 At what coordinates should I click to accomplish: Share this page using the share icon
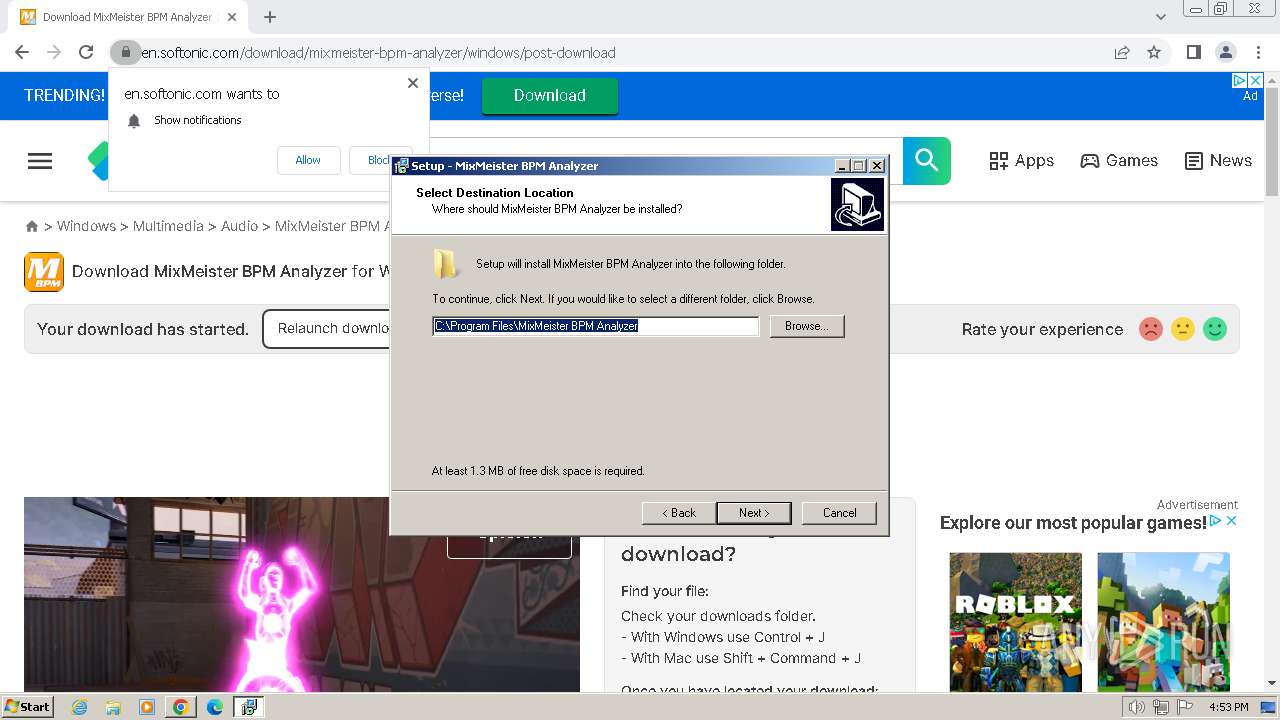tap(1122, 52)
